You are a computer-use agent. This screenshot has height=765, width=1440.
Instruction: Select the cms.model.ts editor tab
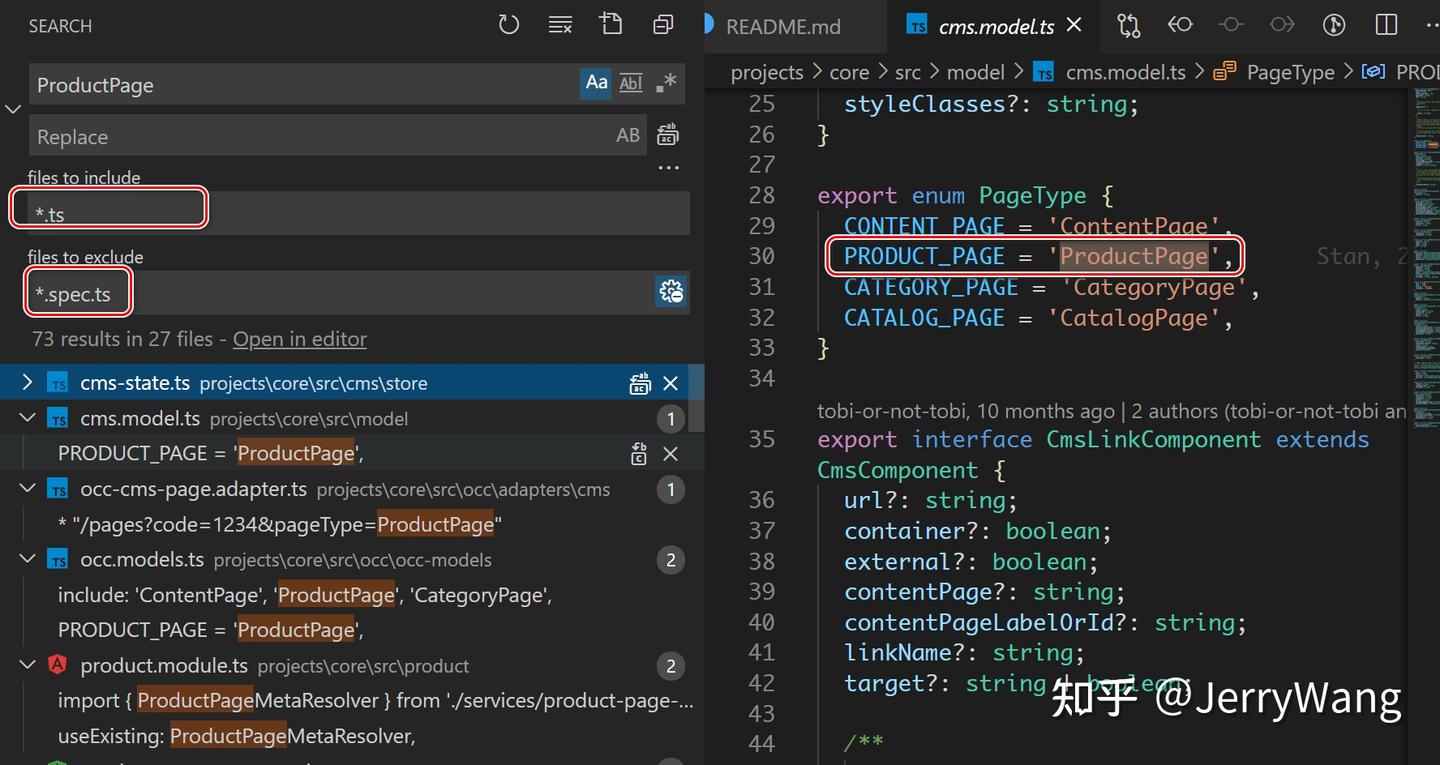(x=994, y=27)
